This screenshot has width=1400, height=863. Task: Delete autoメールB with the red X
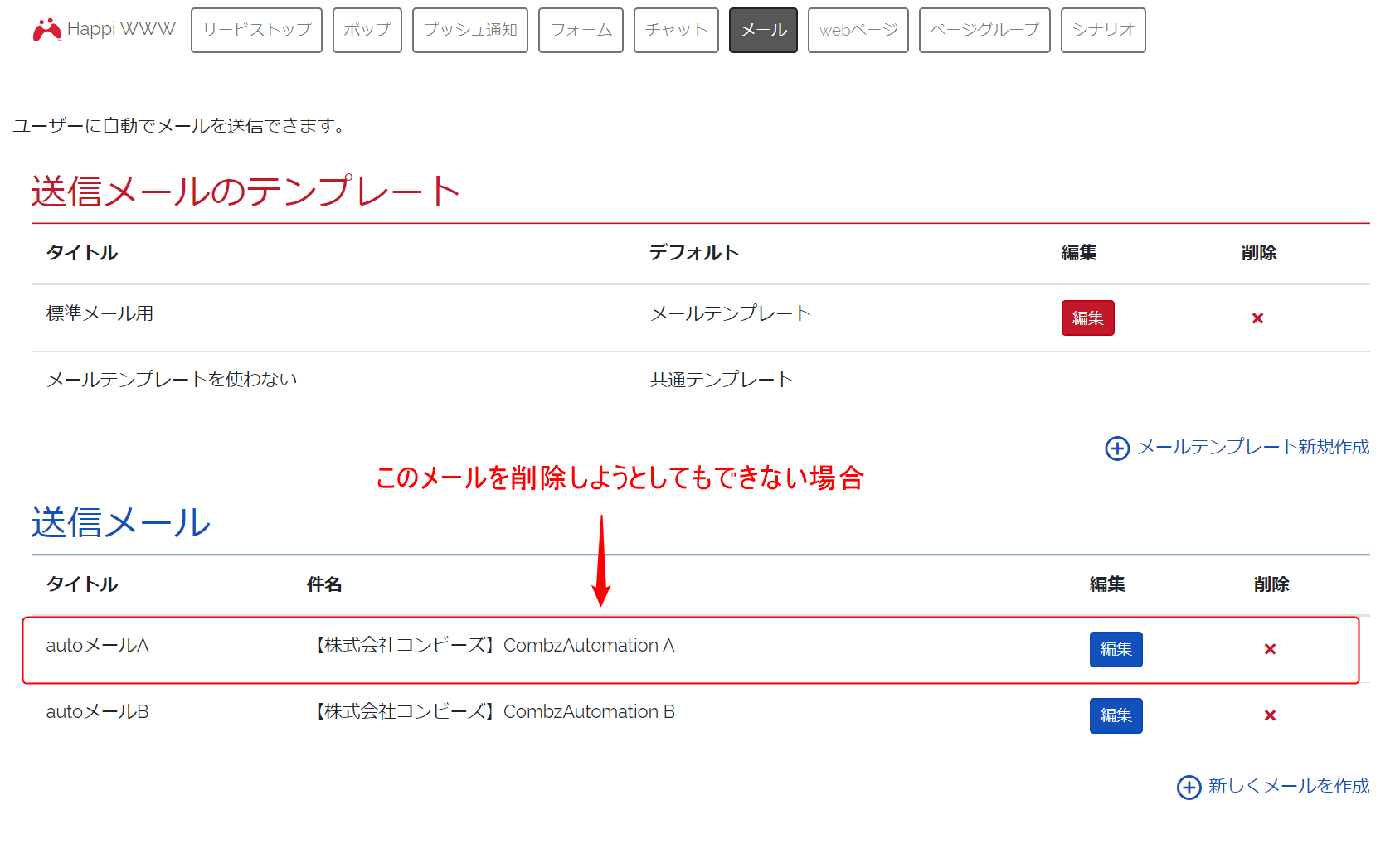coord(1270,715)
